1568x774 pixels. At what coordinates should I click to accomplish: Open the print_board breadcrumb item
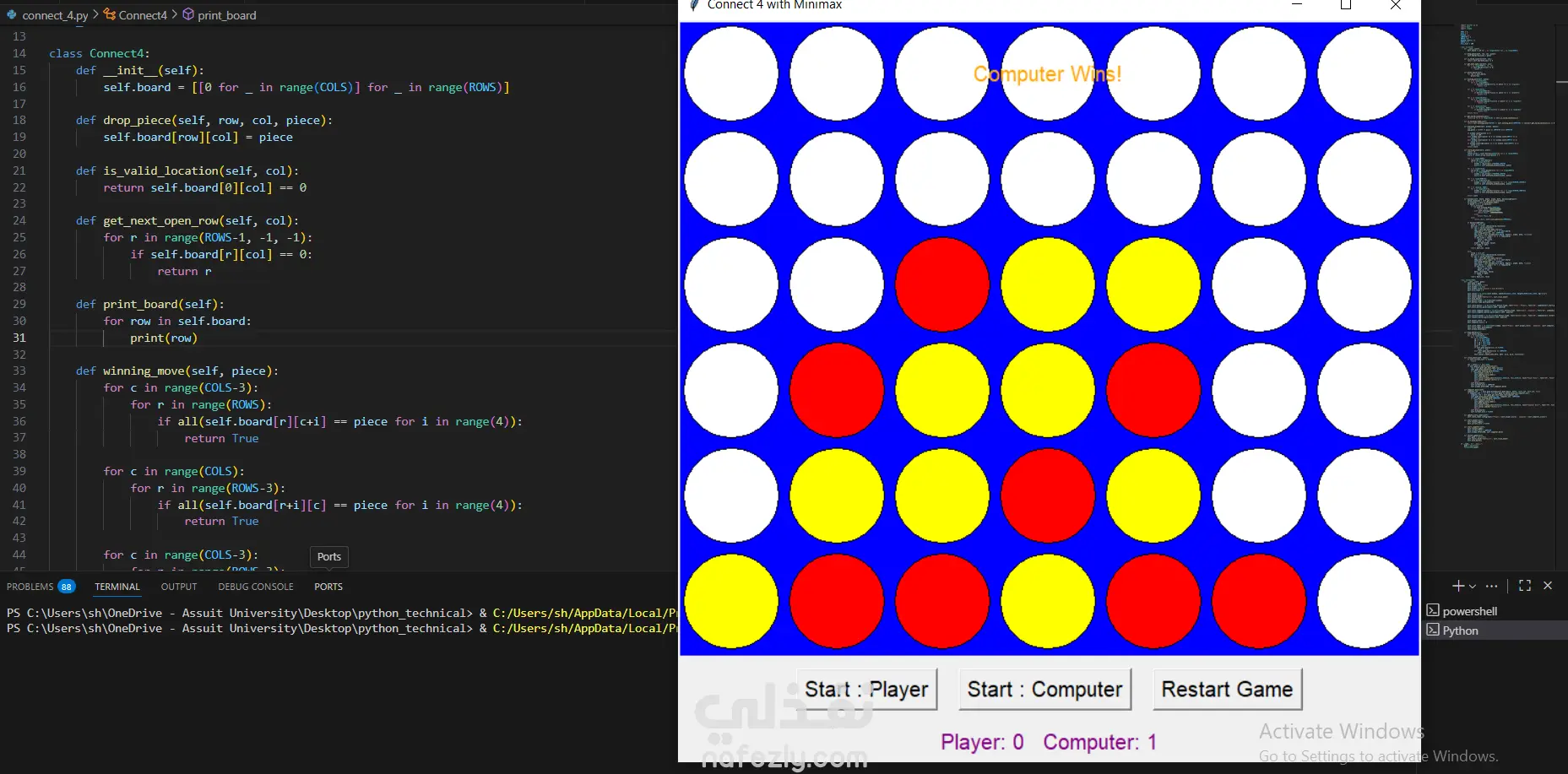[227, 15]
